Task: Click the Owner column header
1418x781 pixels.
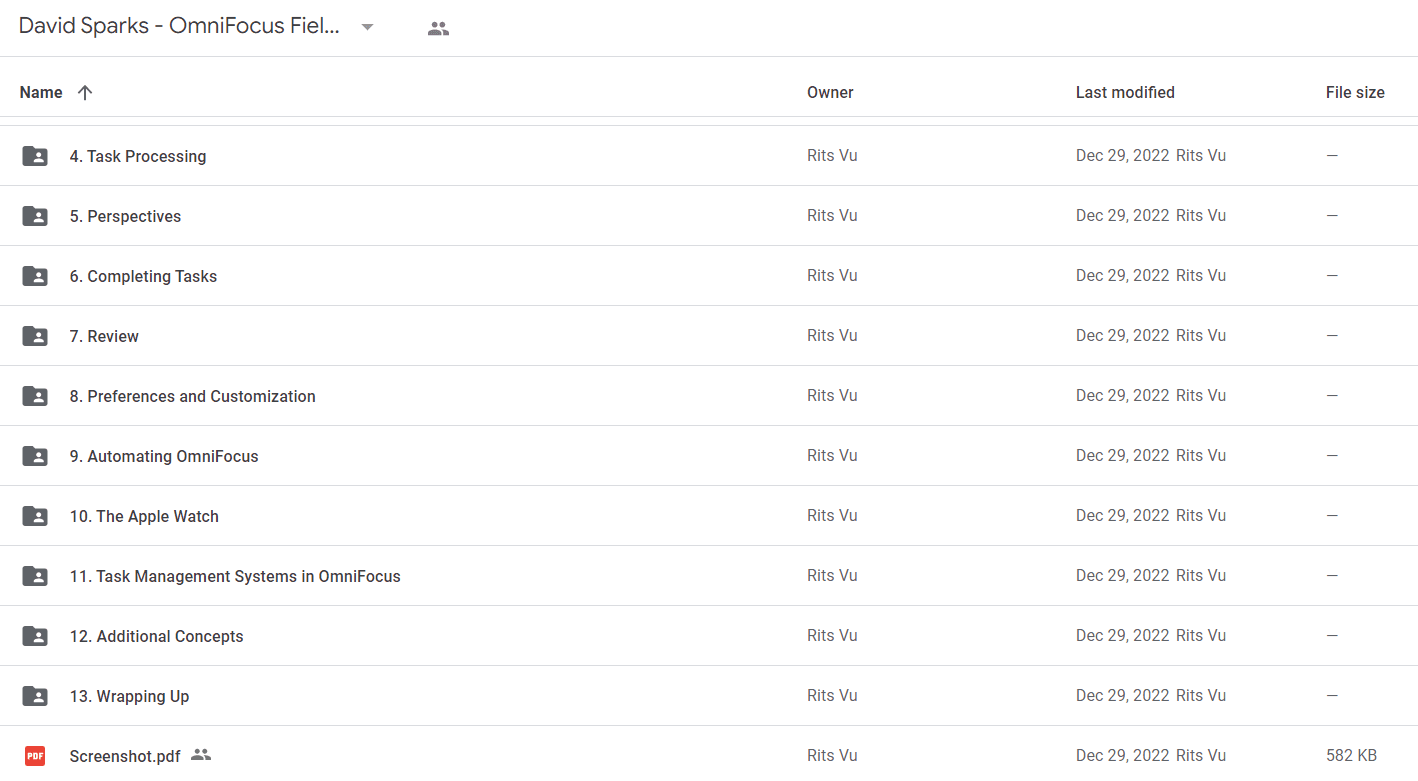Action: click(x=830, y=92)
